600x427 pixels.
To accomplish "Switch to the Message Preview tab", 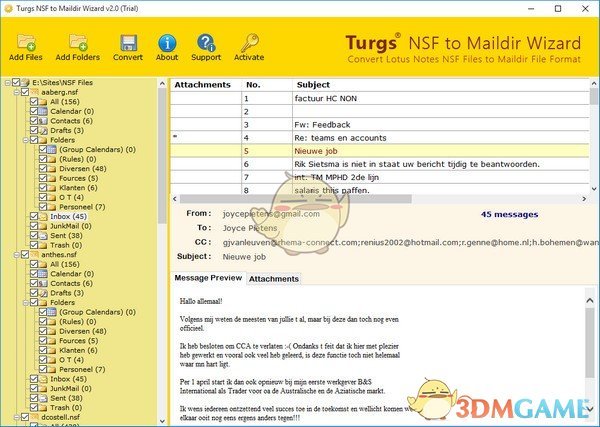I will point(208,278).
